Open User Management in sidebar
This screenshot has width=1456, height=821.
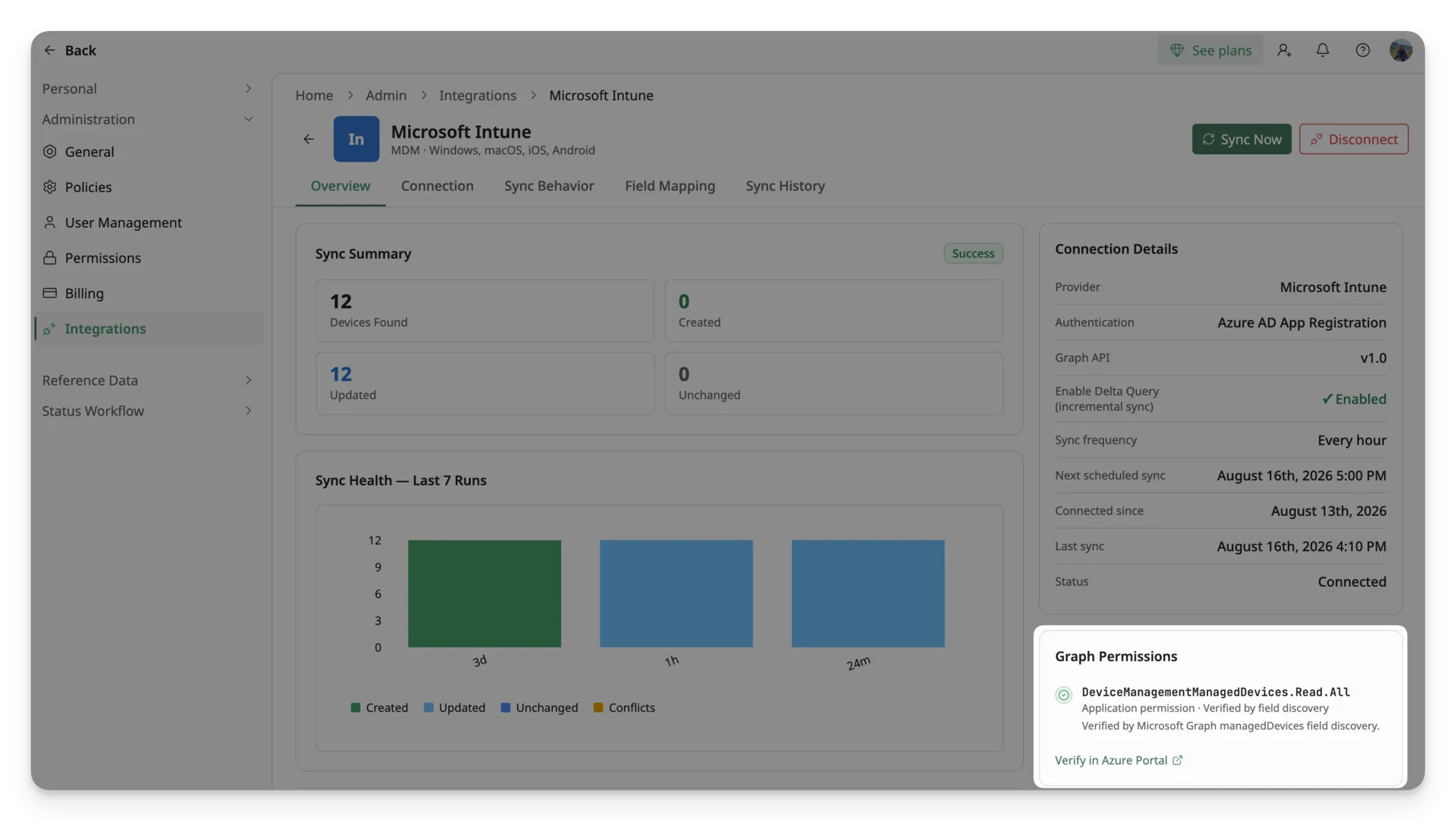tap(149, 222)
